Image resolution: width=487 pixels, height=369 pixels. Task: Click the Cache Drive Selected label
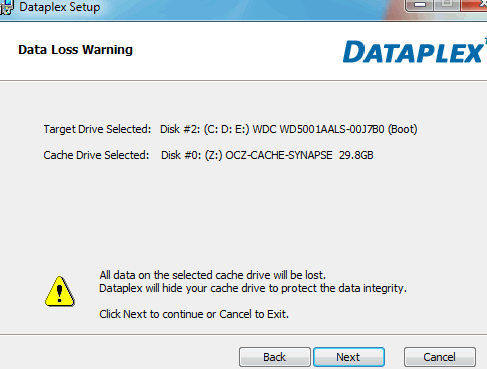click(x=96, y=155)
